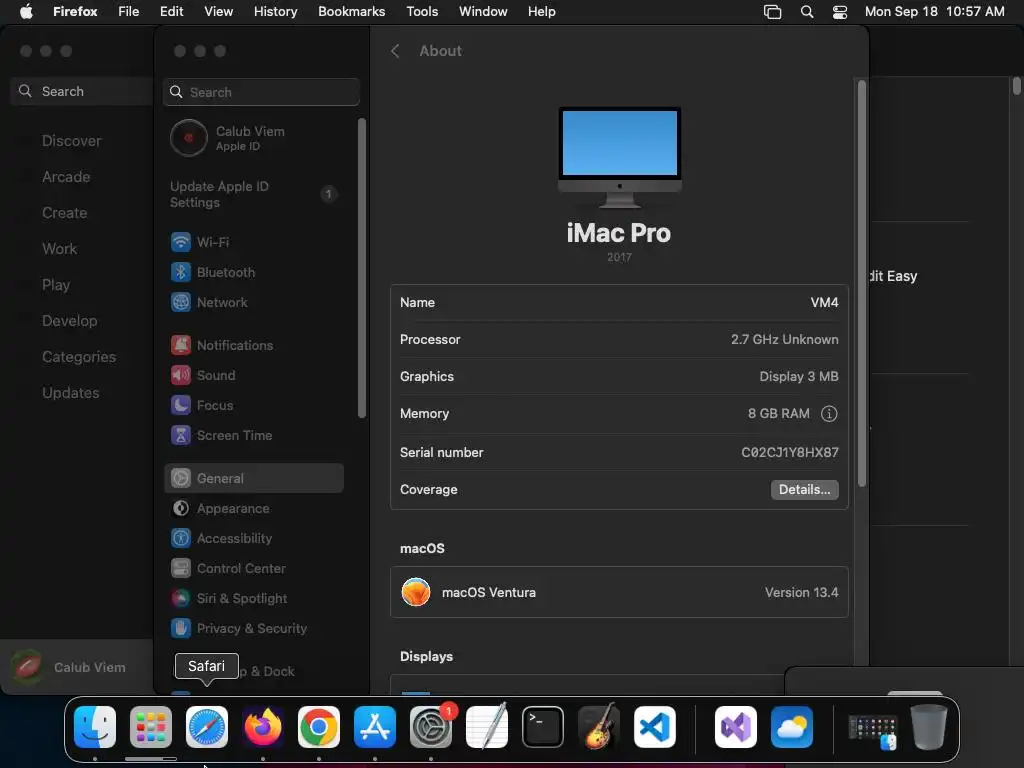Select Categories in App Store sidebar
The image size is (1024, 768).
pos(78,357)
